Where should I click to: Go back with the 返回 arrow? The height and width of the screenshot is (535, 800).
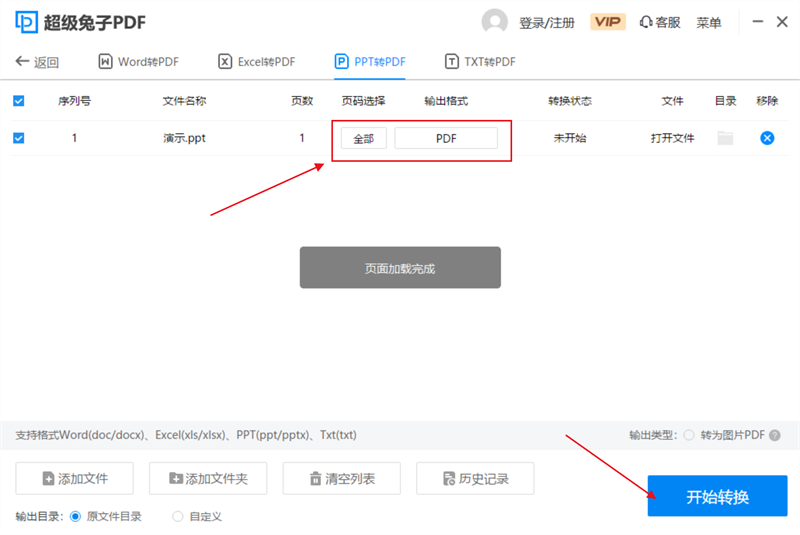point(37,62)
